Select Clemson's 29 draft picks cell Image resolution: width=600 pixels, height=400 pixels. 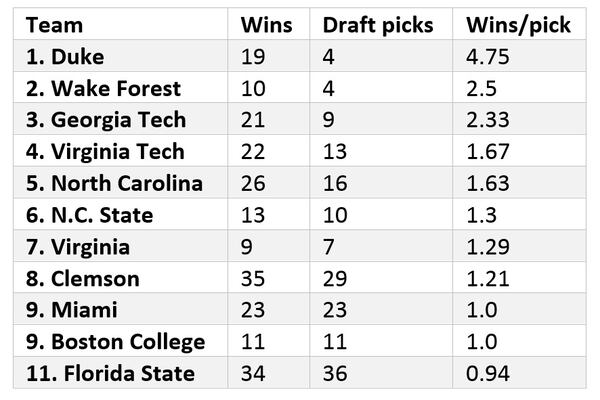335,279
